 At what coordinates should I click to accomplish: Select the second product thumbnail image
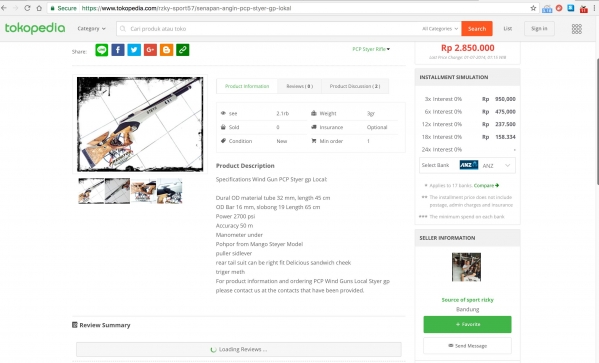click(117, 191)
